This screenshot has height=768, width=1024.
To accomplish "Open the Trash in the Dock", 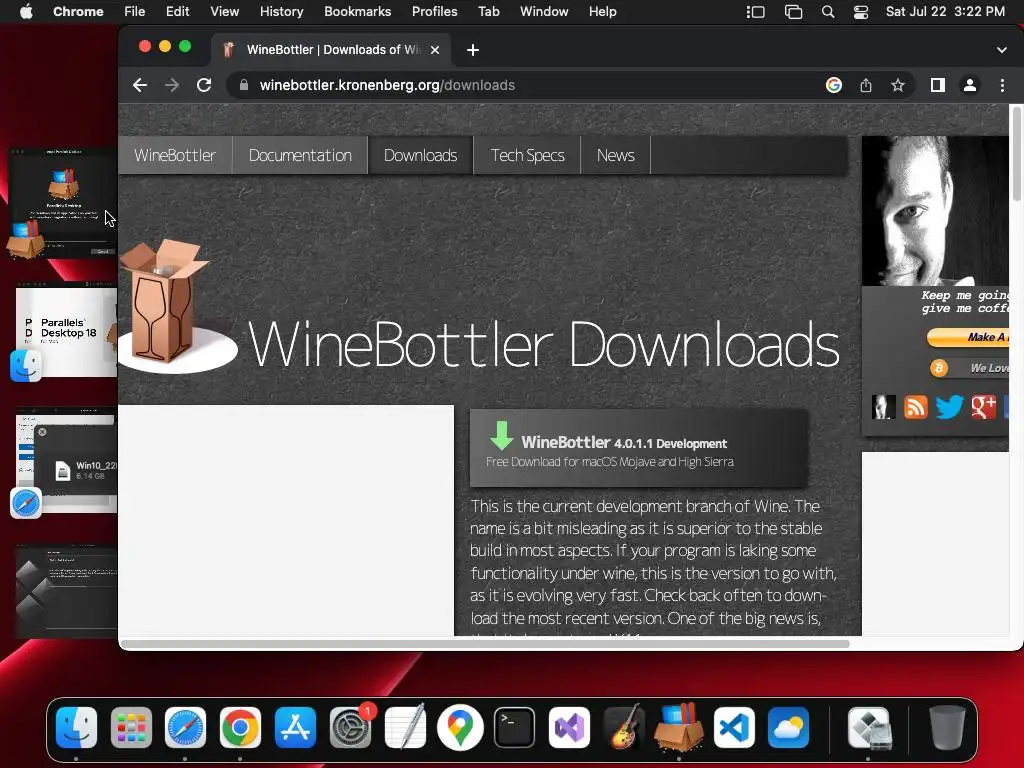I will tap(947, 728).
